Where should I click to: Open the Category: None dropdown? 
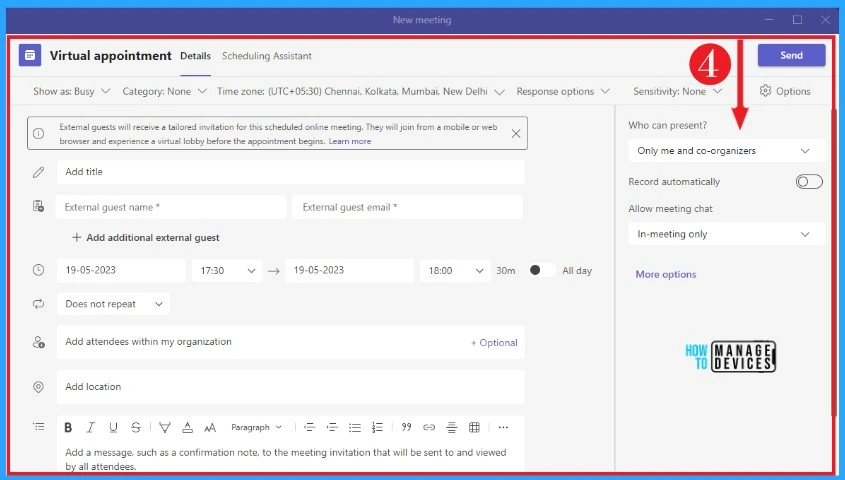(x=164, y=91)
